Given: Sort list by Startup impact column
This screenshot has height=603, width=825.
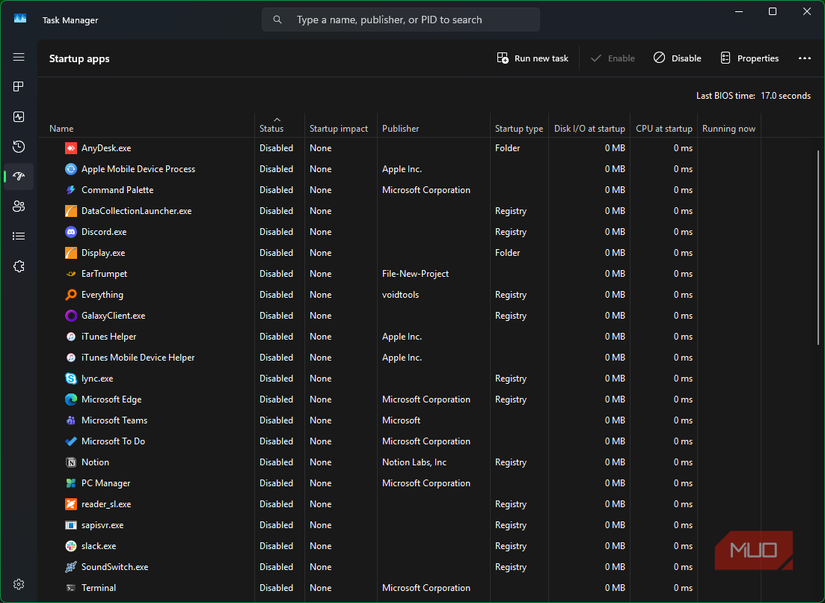Looking at the screenshot, I should (x=338, y=128).
